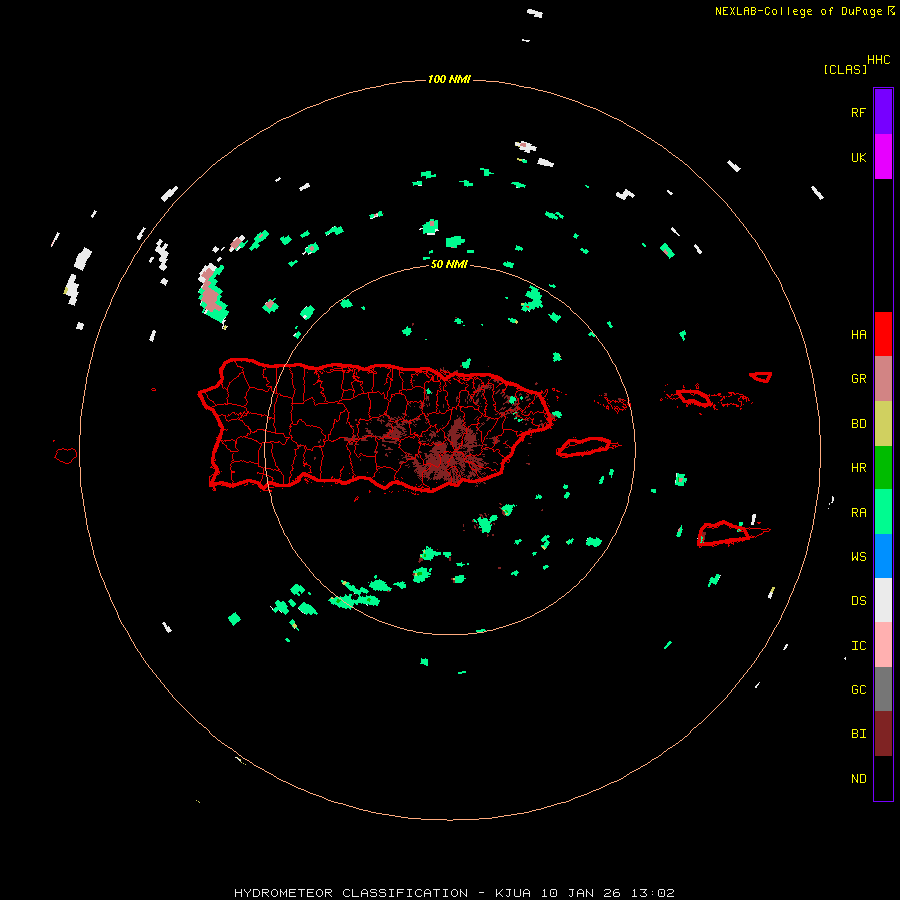The image size is (900, 900).
Task: Click the UK magenta legend swatch
Action: click(x=883, y=157)
